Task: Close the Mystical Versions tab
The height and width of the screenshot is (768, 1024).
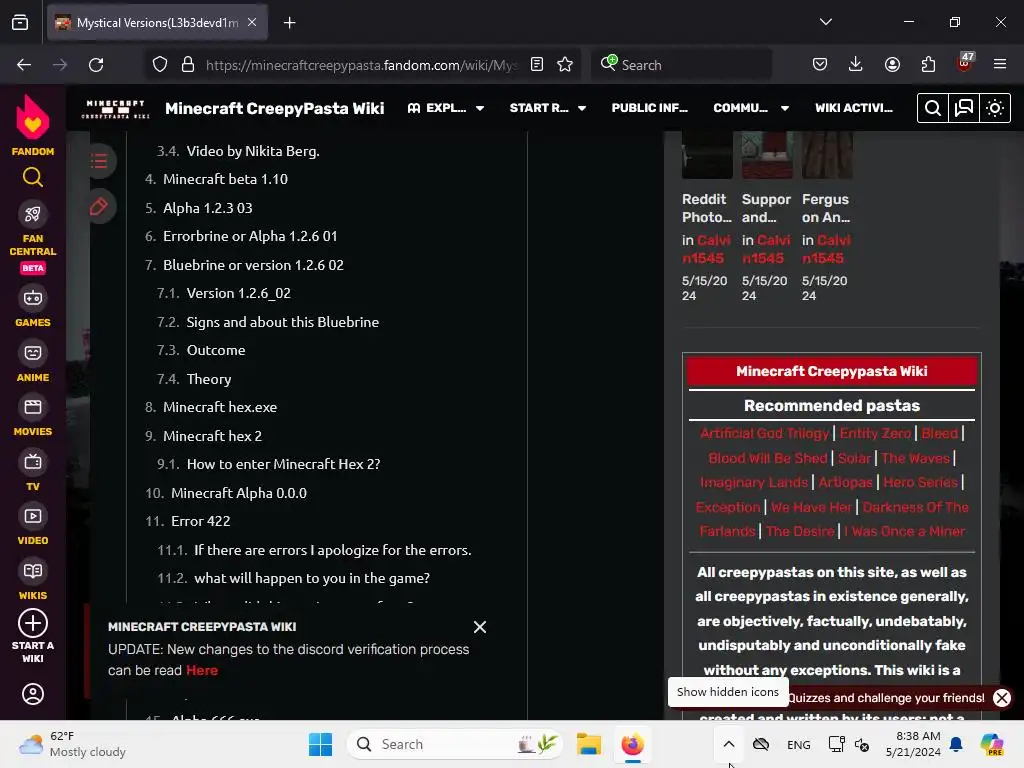Action: pyautogui.click(x=252, y=22)
